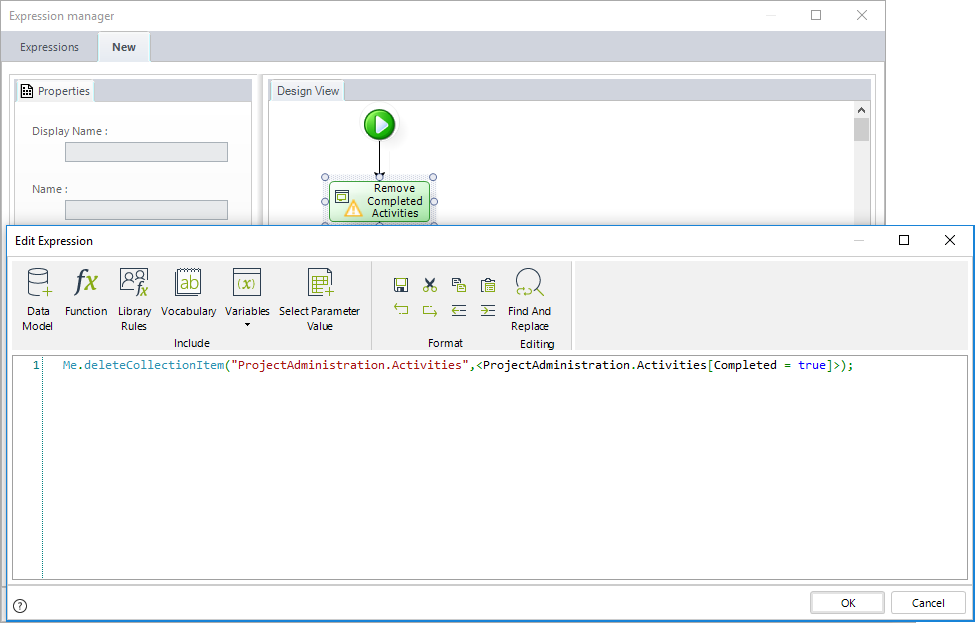975x623 pixels.
Task: Click the Display Name input field
Action: click(x=146, y=152)
